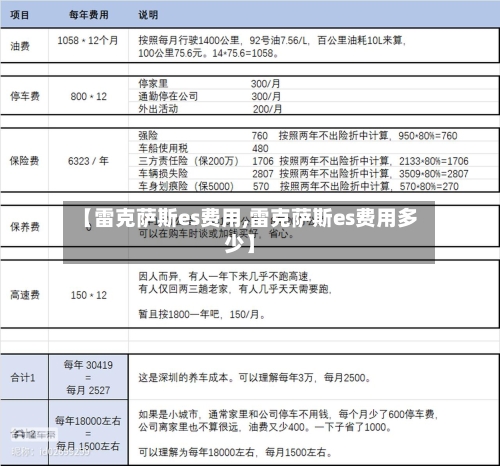This screenshot has width=500, height=466.
Task: Select 车身划痕险（保5000）entry
Action: [x=186, y=186]
